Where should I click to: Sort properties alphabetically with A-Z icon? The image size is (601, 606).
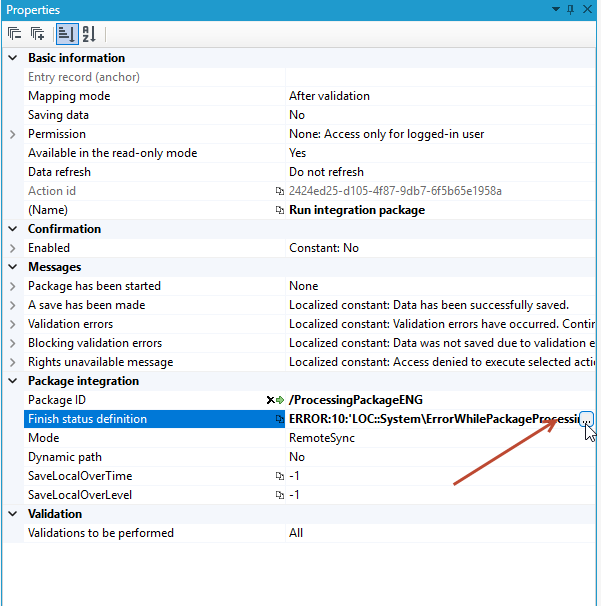(x=89, y=34)
